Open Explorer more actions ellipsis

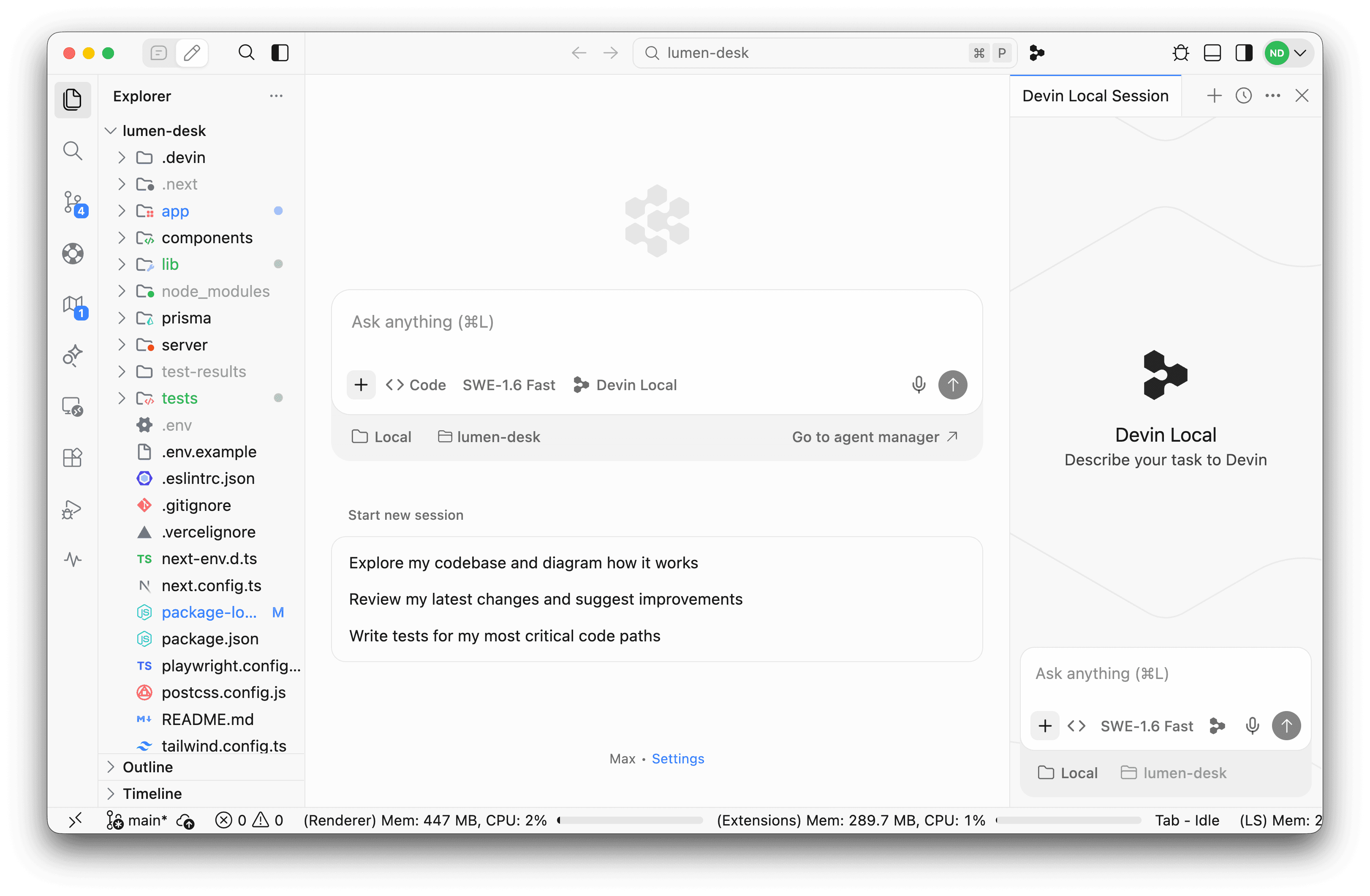tap(276, 96)
